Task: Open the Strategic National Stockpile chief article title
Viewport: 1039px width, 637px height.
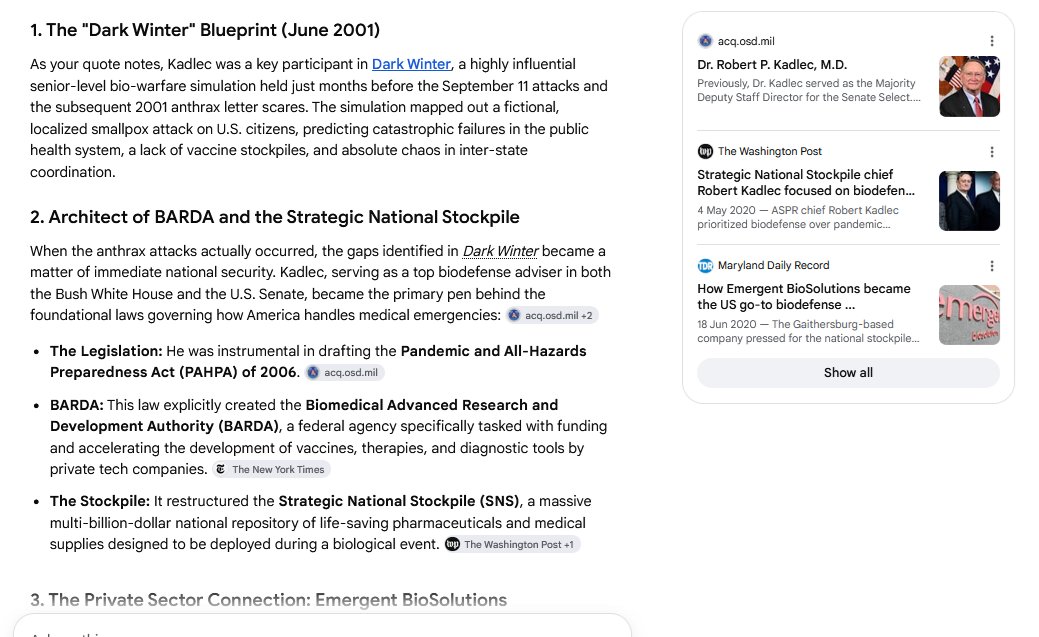Action: point(806,182)
